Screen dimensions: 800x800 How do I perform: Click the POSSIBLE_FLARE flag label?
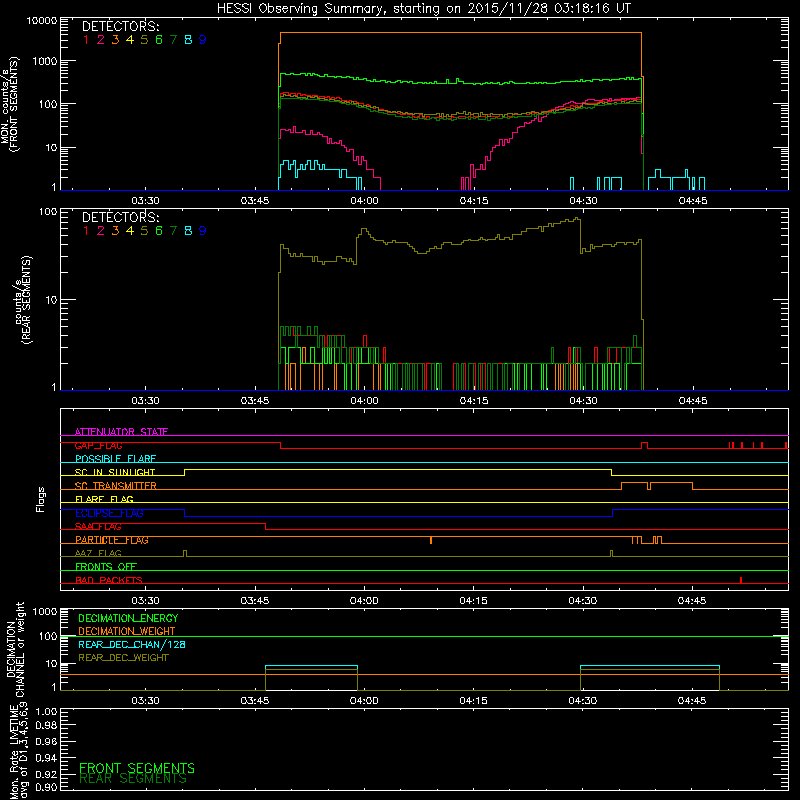click(115, 459)
